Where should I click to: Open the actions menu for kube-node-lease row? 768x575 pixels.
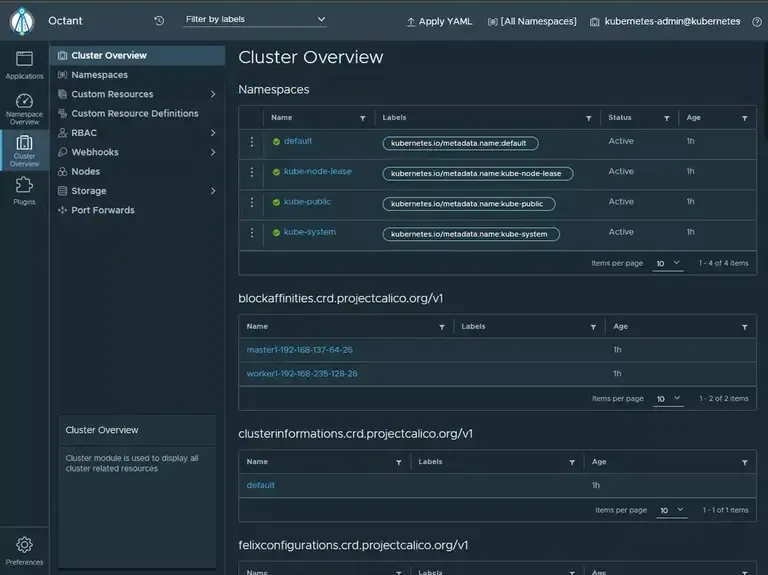click(x=252, y=172)
